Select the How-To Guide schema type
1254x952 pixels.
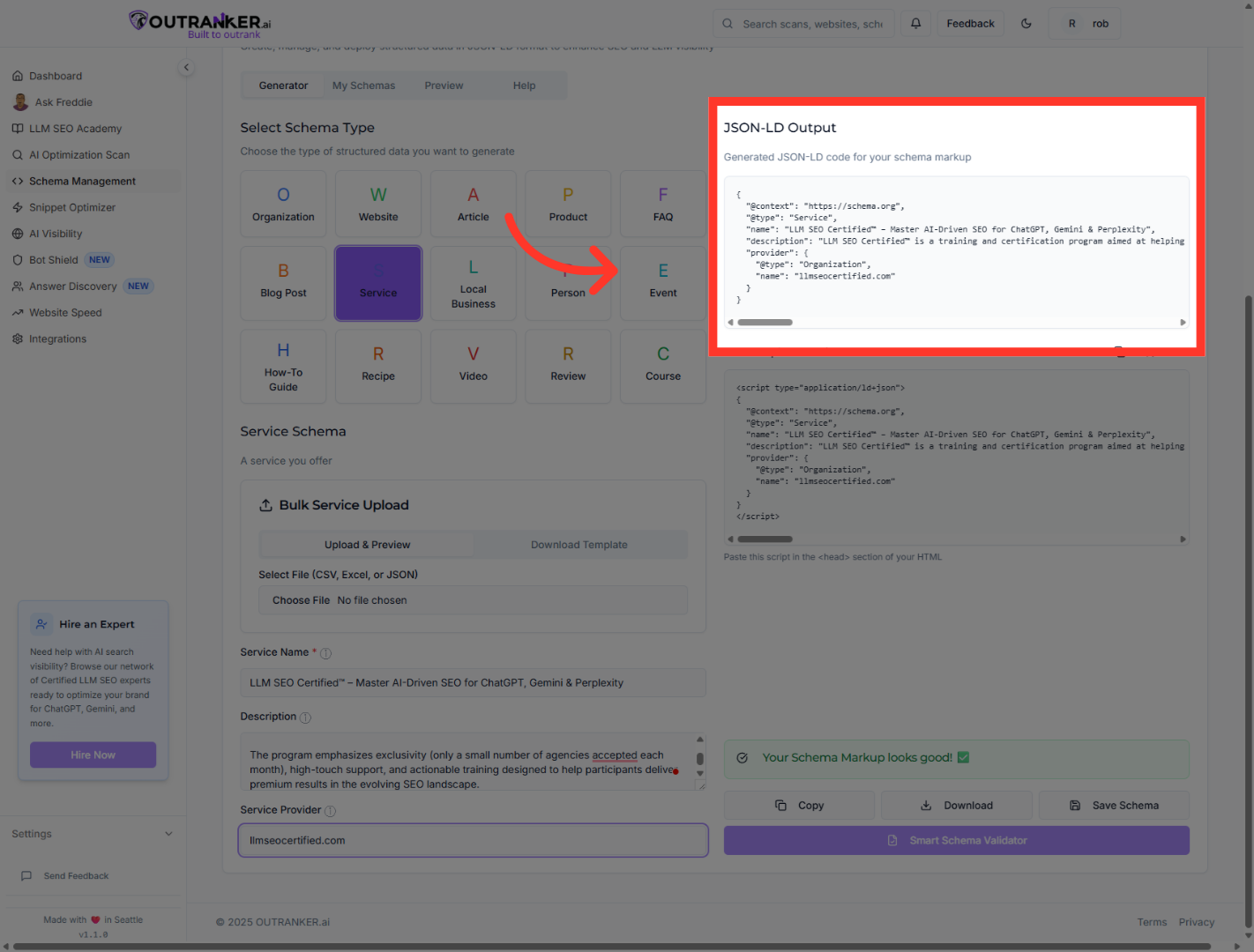pos(283,366)
